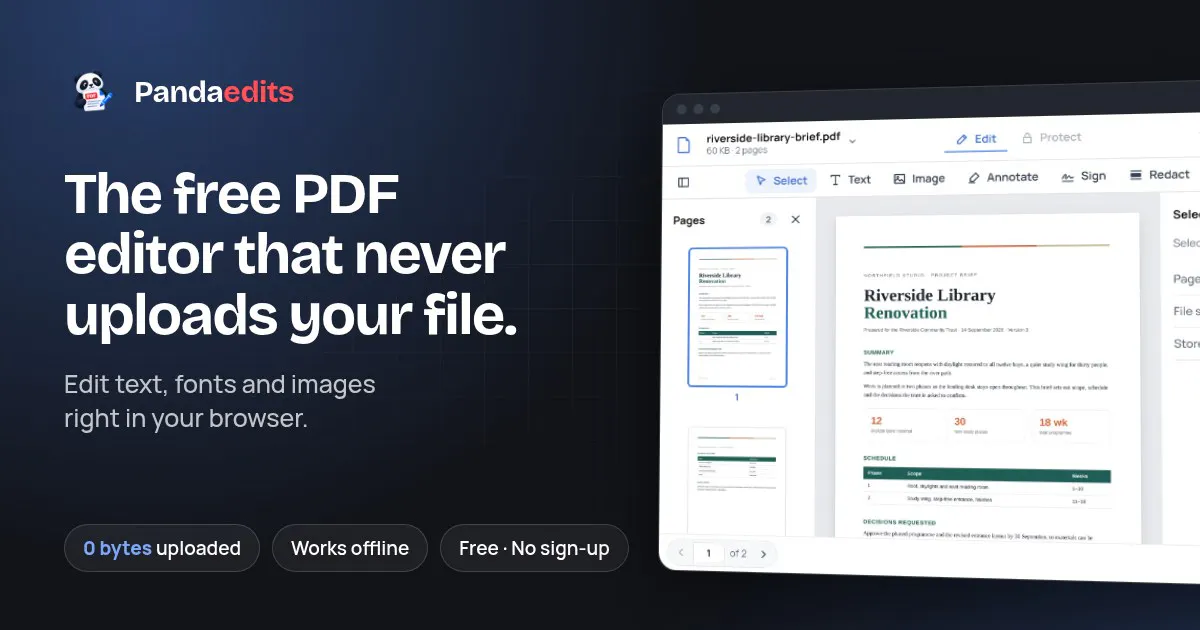Viewport: 1200px width, 630px height.
Task: Choose the Select tool
Action: [x=781, y=181]
